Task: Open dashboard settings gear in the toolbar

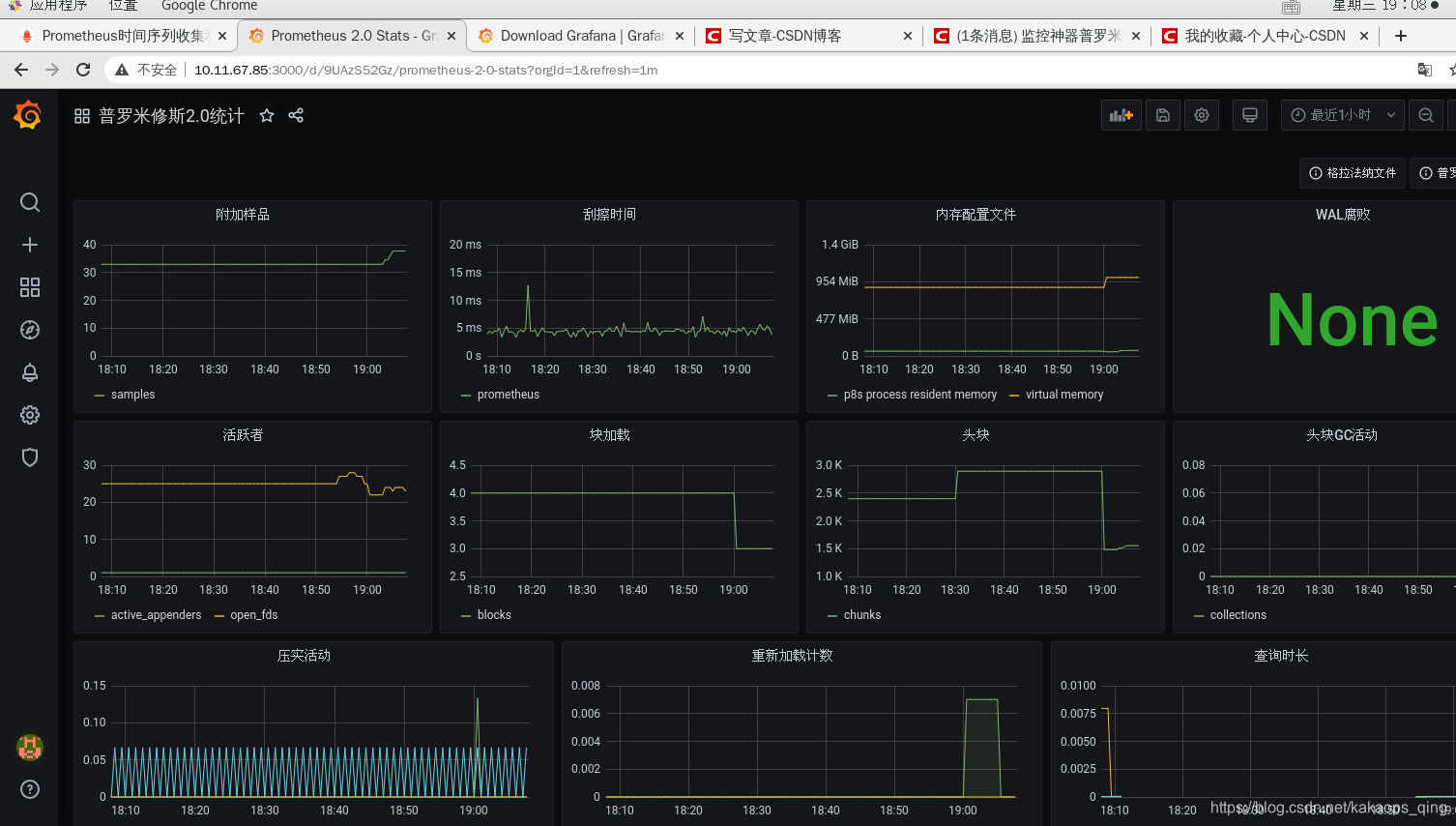Action: (x=1202, y=115)
